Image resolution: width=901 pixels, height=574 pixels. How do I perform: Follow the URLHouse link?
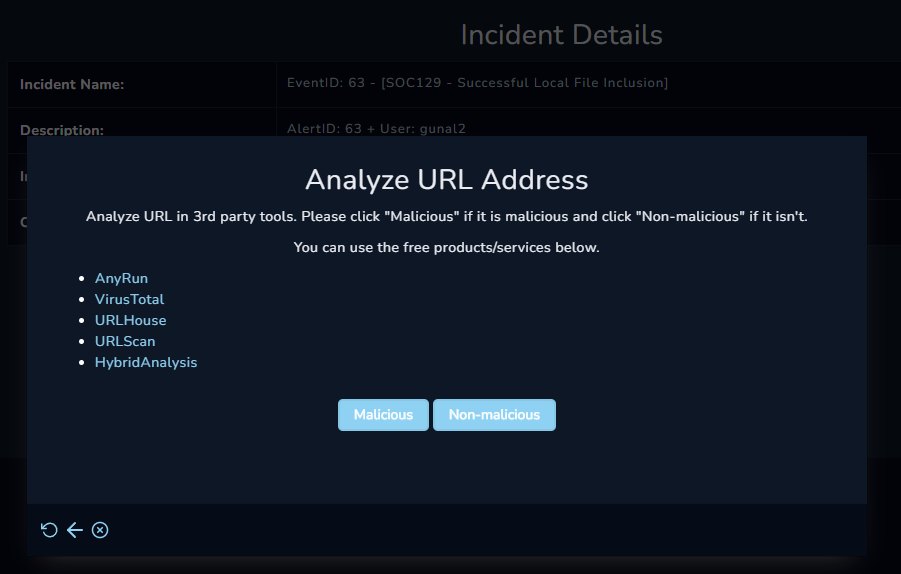(130, 320)
